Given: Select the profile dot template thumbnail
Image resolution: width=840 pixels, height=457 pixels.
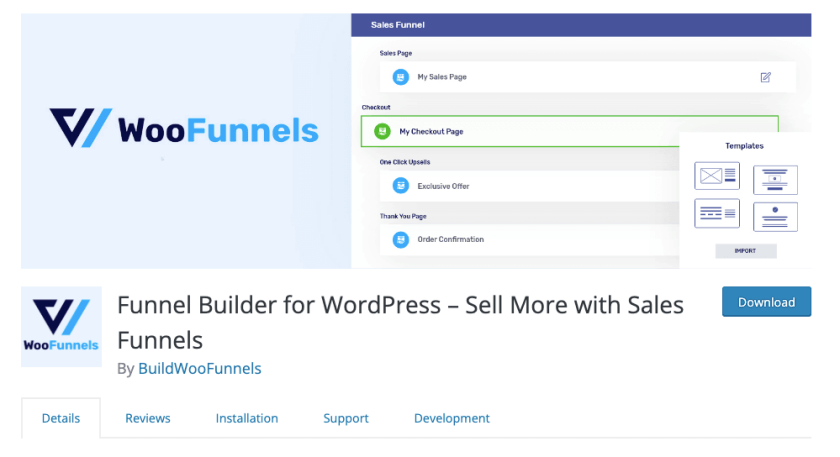Looking at the screenshot, I should pyautogui.click(x=775, y=216).
